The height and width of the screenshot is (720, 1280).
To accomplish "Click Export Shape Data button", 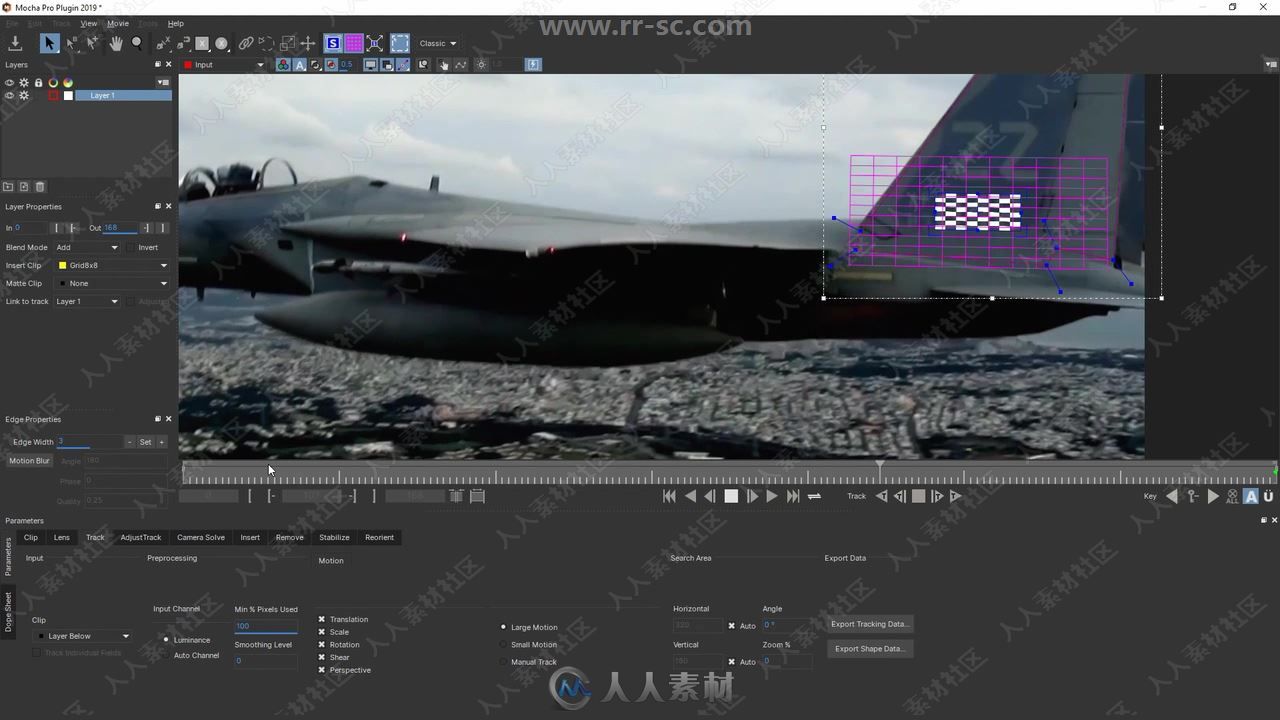I will point(869,648).
